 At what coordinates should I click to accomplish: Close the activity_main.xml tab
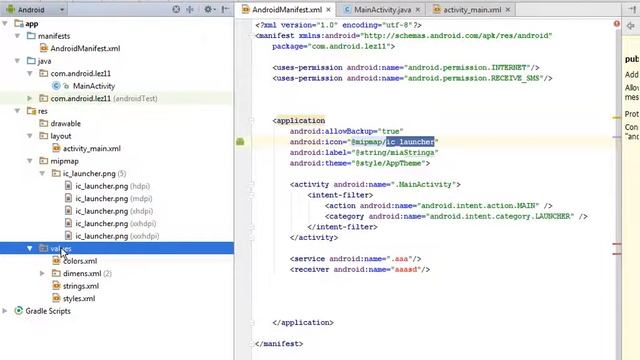point(508,9)
